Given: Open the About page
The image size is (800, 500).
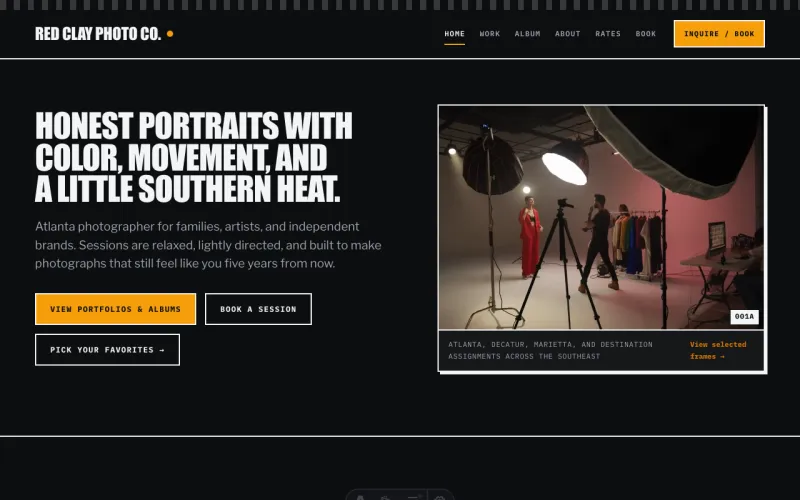Looking at the screenshot, I should (567, 34).
